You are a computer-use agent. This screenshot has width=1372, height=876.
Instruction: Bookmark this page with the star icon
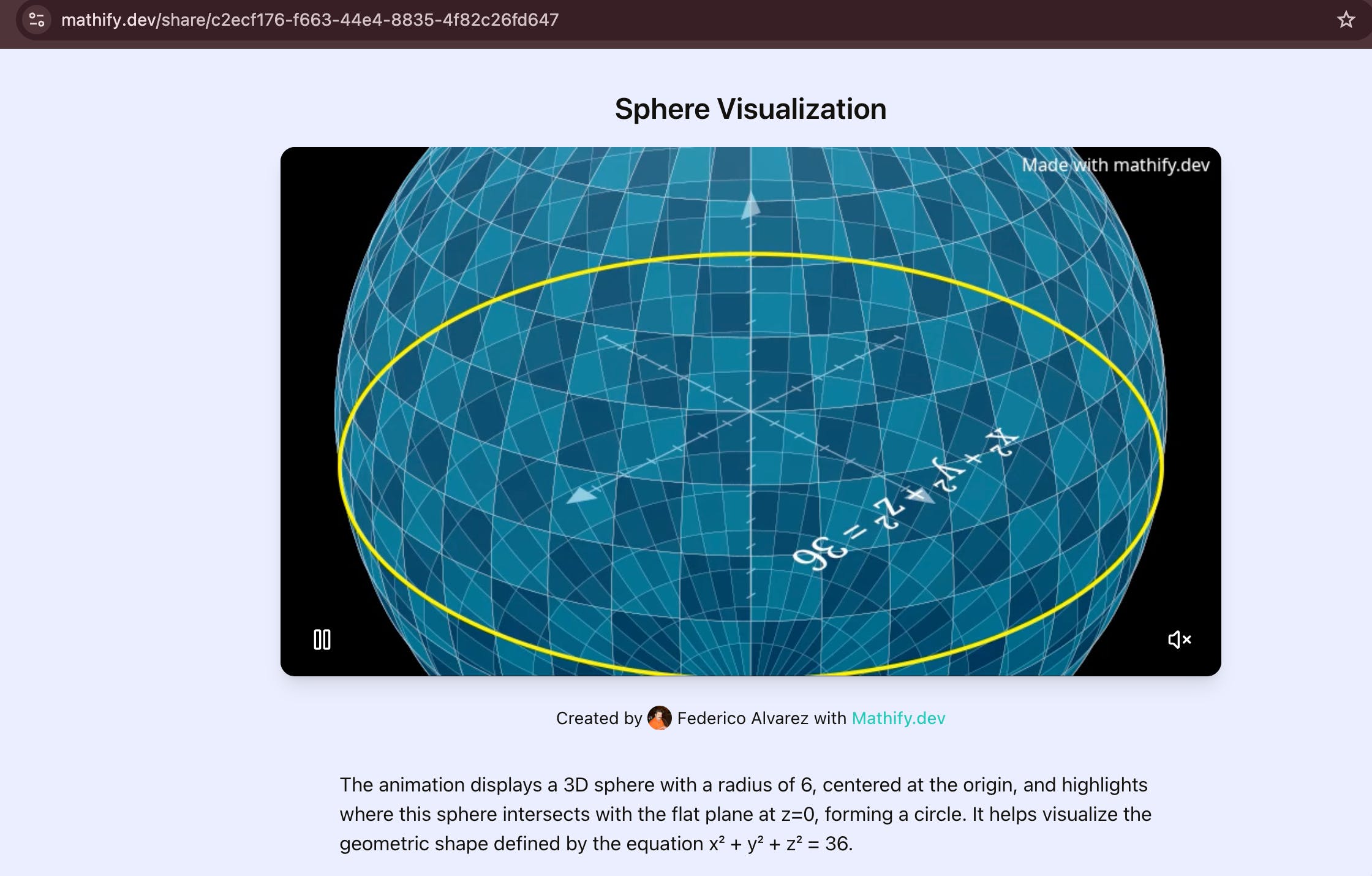point(1346,20)
